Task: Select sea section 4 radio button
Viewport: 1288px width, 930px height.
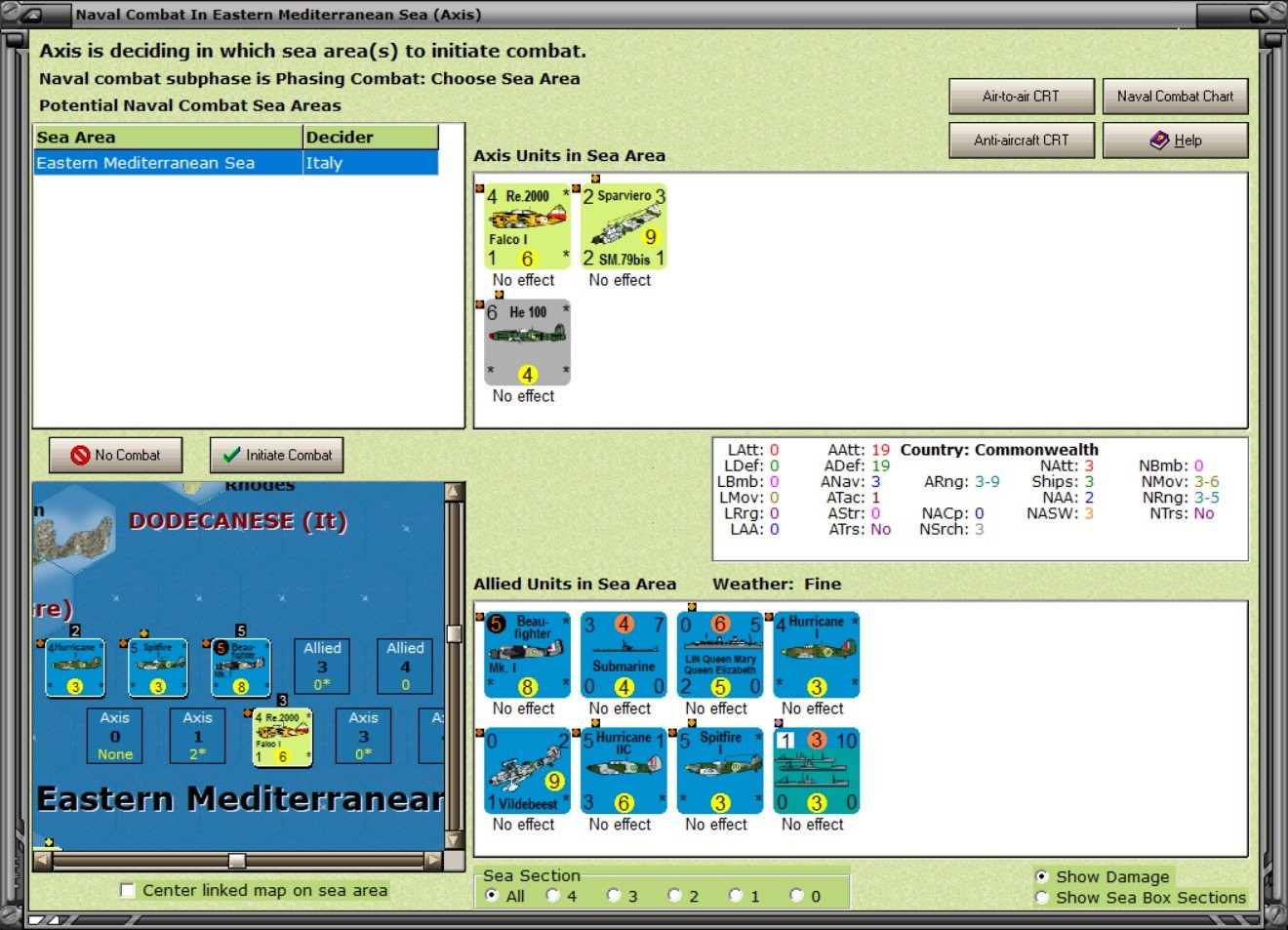Action: 552,896
